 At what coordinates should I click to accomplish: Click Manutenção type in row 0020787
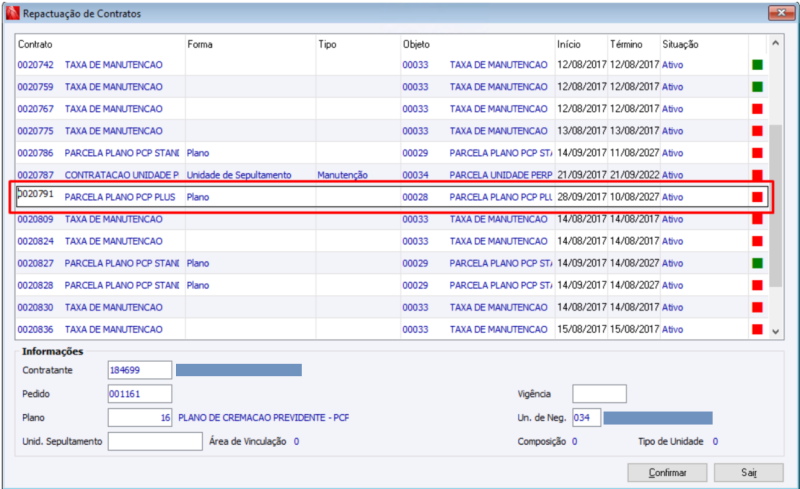342,175
